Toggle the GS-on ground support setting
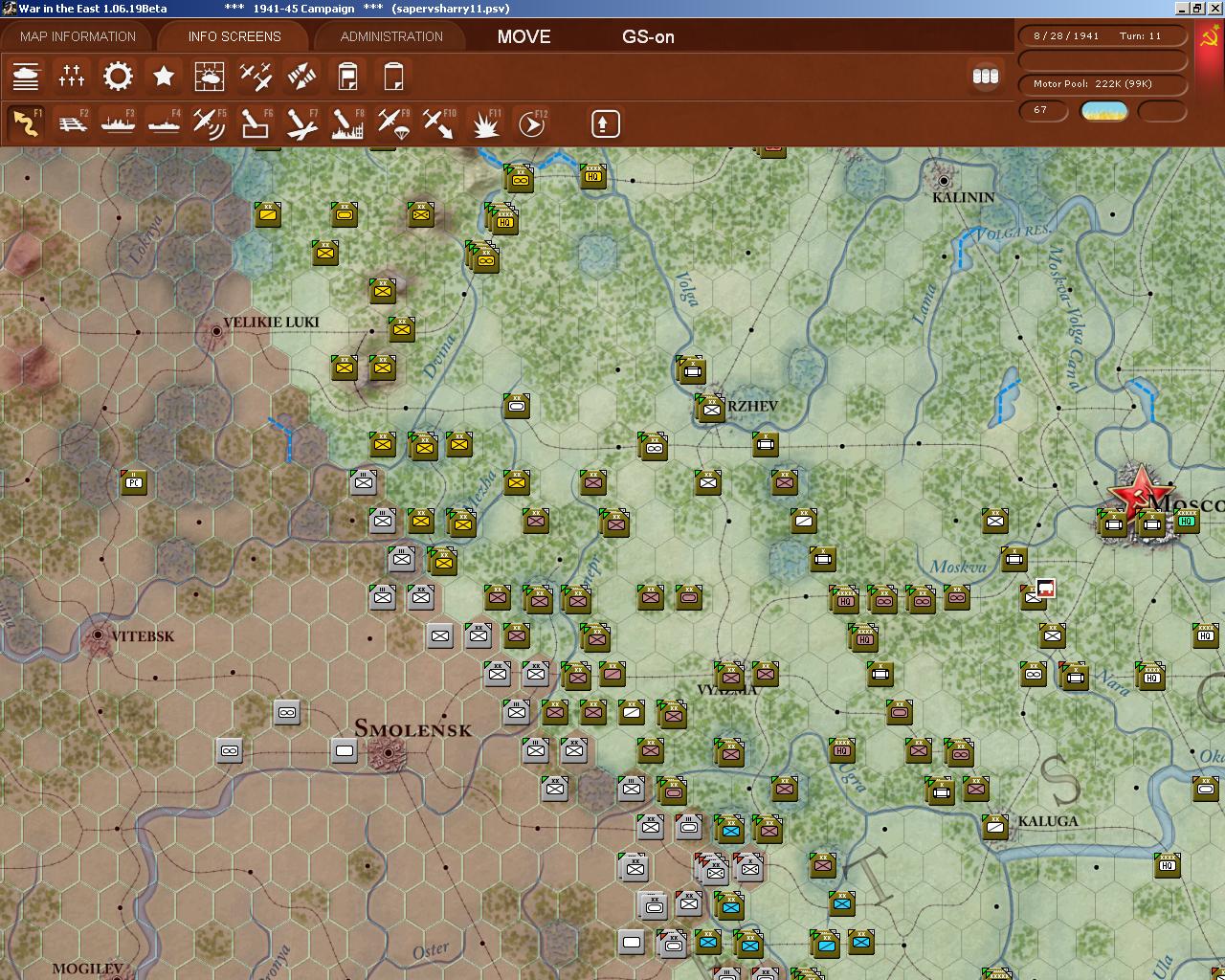 coord(648,37)
